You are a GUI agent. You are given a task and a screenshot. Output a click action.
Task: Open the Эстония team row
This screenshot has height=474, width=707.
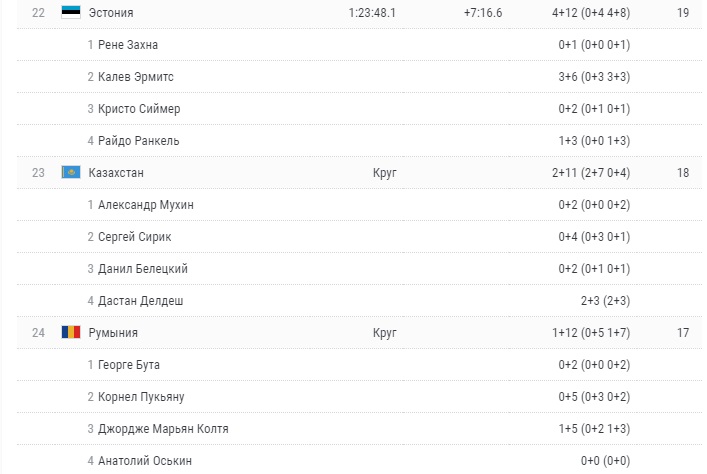(x=111, y=13)
